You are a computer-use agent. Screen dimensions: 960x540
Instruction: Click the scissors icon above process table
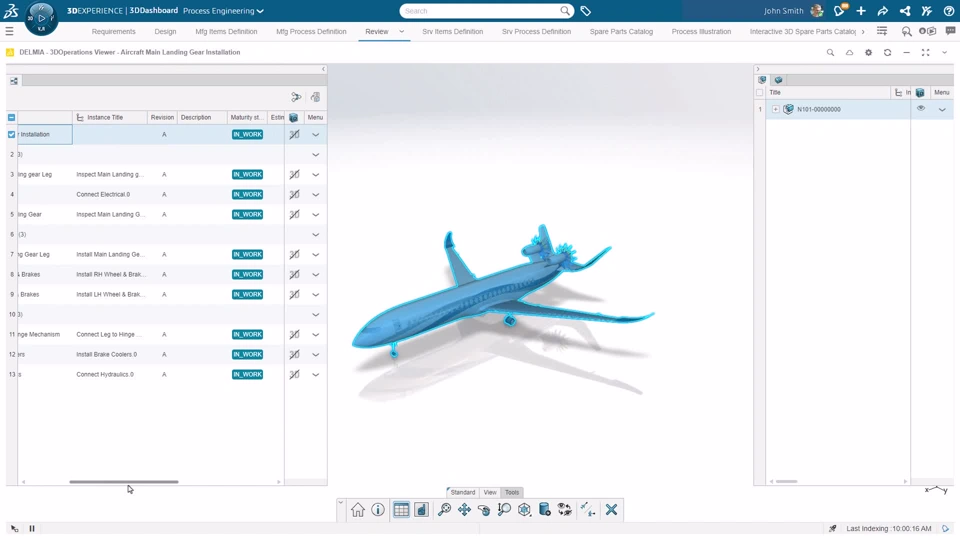(296, 97)
